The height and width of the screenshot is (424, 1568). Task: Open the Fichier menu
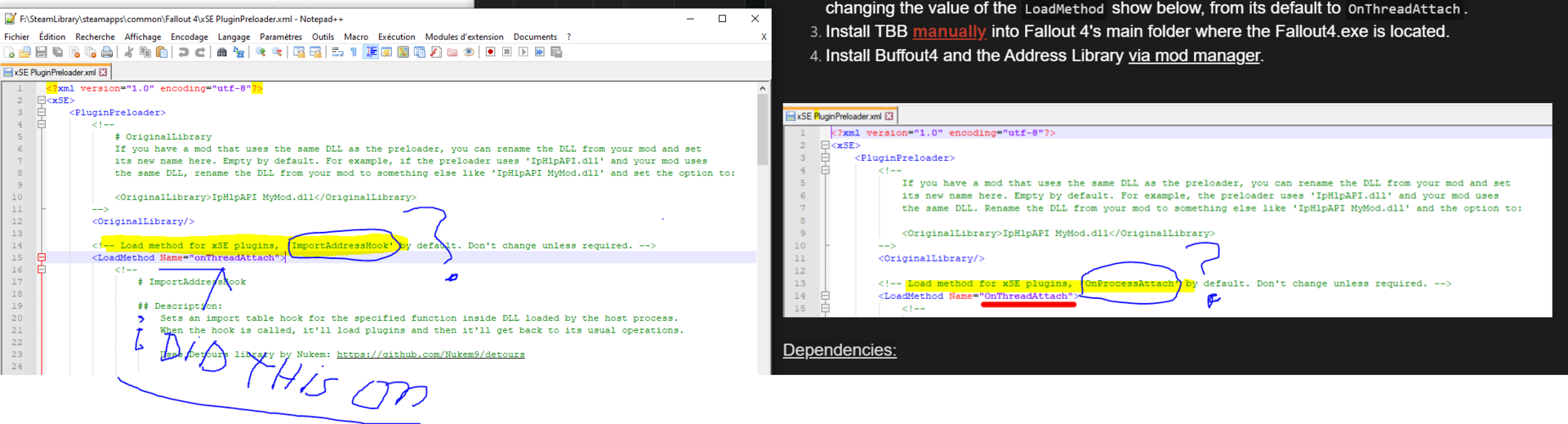16,37
